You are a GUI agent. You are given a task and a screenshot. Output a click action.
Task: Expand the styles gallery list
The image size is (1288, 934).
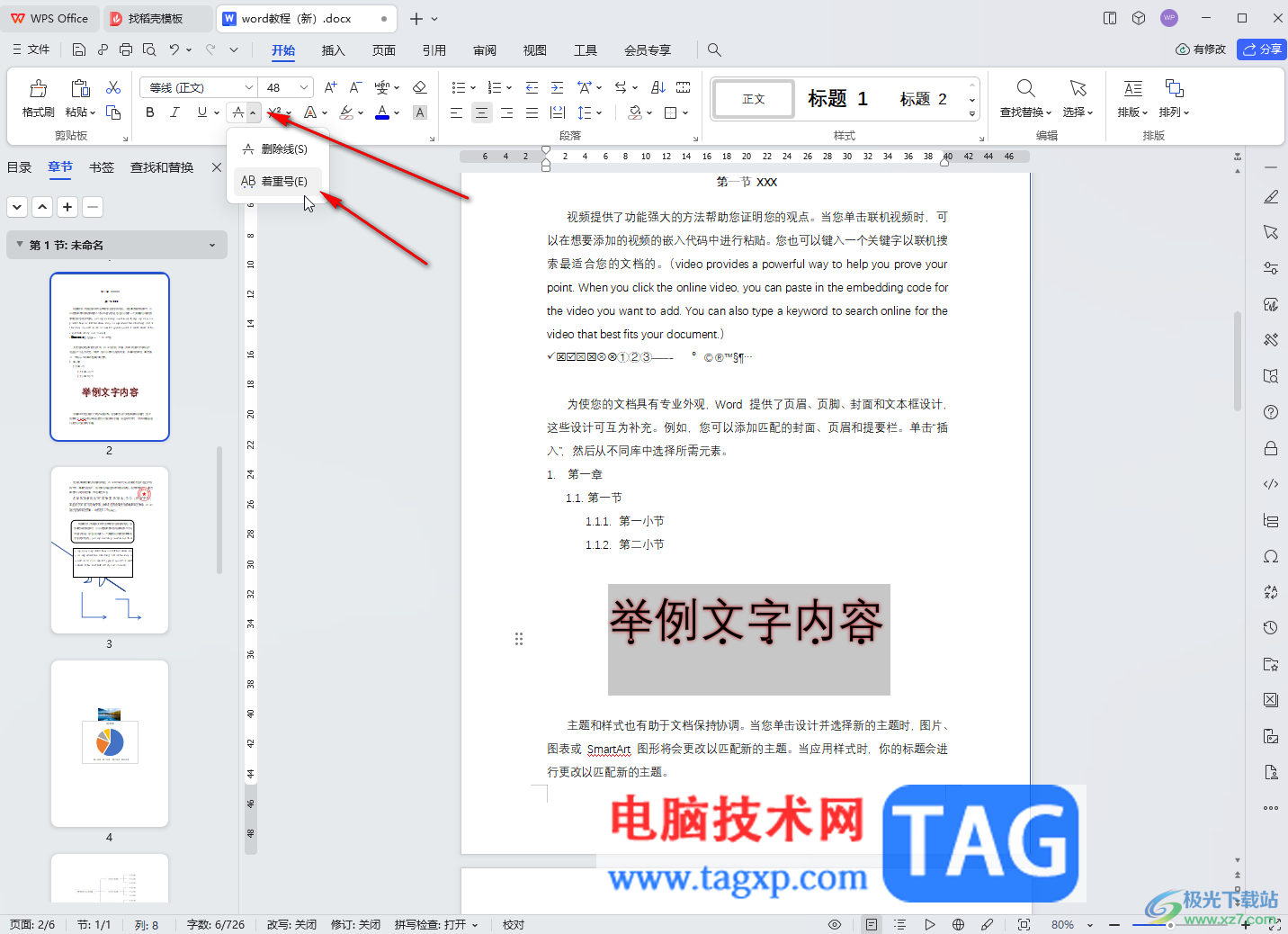tap(972, 114)
